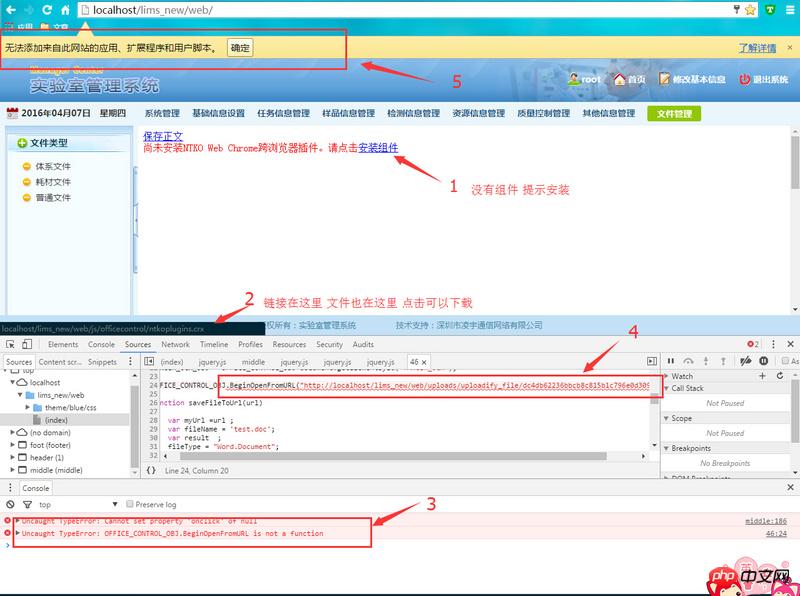Switch to the Elements panel tab
Screen dimensions: 800x596
point(63,344)
